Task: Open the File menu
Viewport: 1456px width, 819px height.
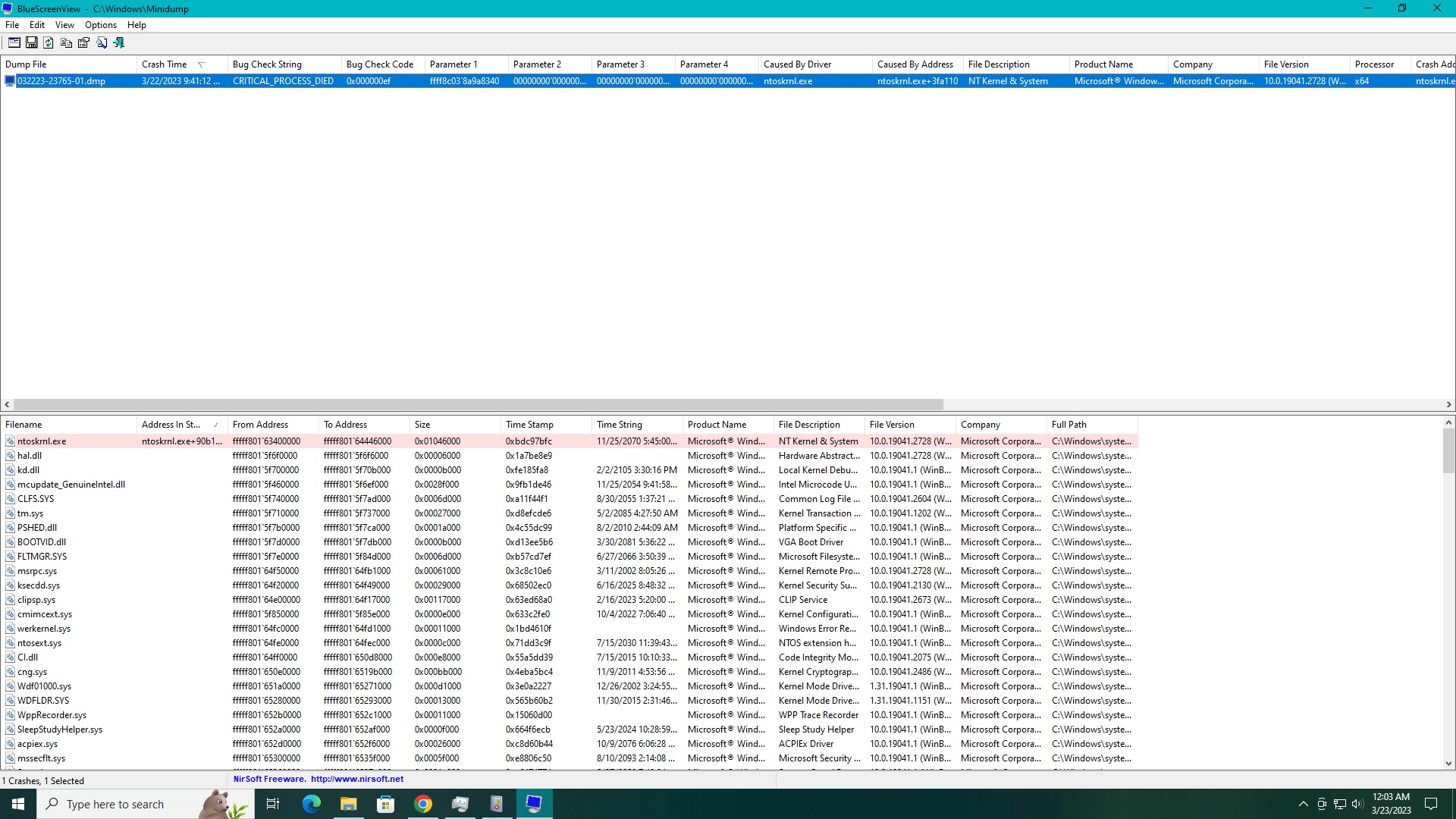Action: [x=12, y=25]
